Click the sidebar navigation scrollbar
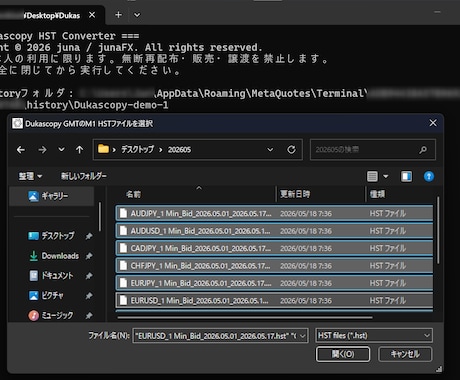The width and height of the screenshot is (460, 380). pyautogui.click(x=100, y=217)
